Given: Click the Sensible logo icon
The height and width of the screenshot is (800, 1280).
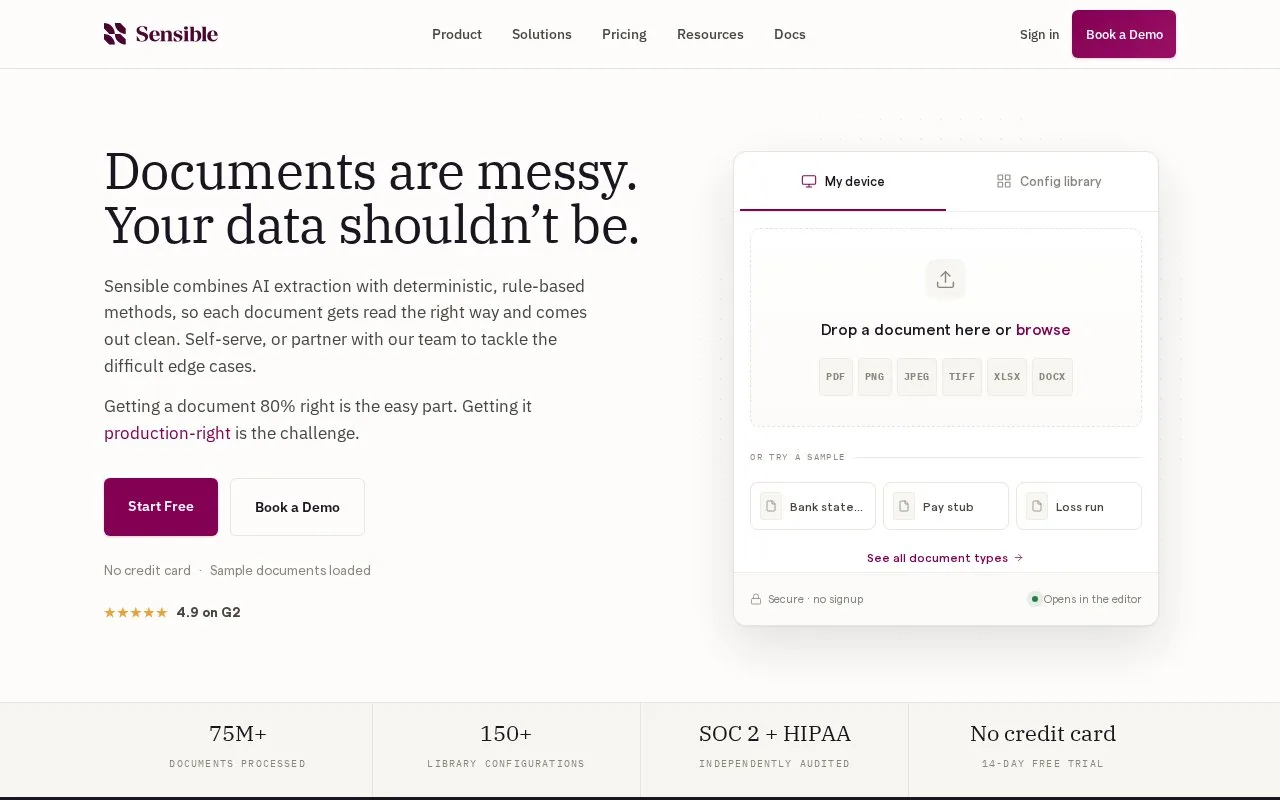Looking at the screenshot, I should 115,34.
